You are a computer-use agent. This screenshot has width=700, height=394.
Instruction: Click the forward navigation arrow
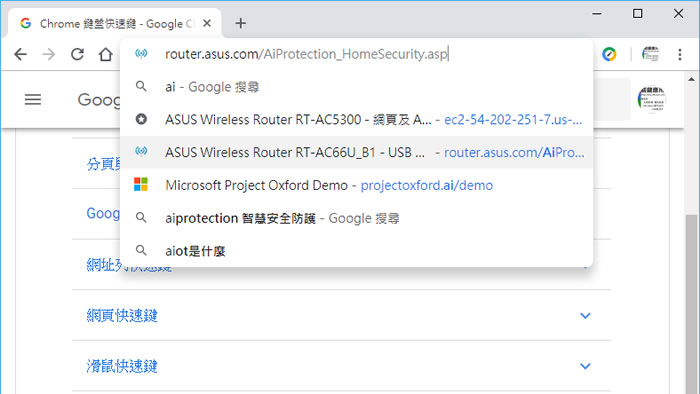[x=49, y=54]
